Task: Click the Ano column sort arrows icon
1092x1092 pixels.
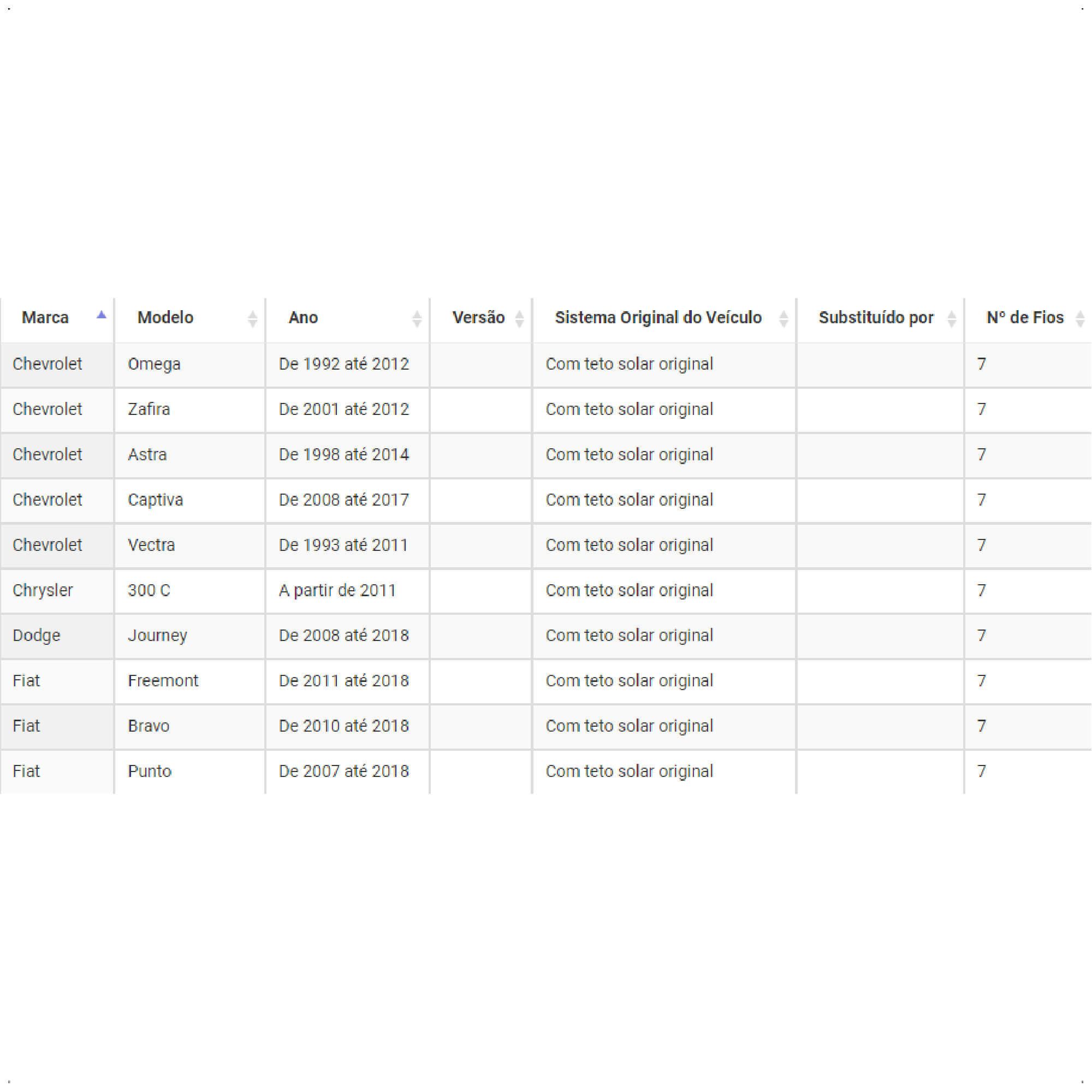Action: click(x=417, y=319)
